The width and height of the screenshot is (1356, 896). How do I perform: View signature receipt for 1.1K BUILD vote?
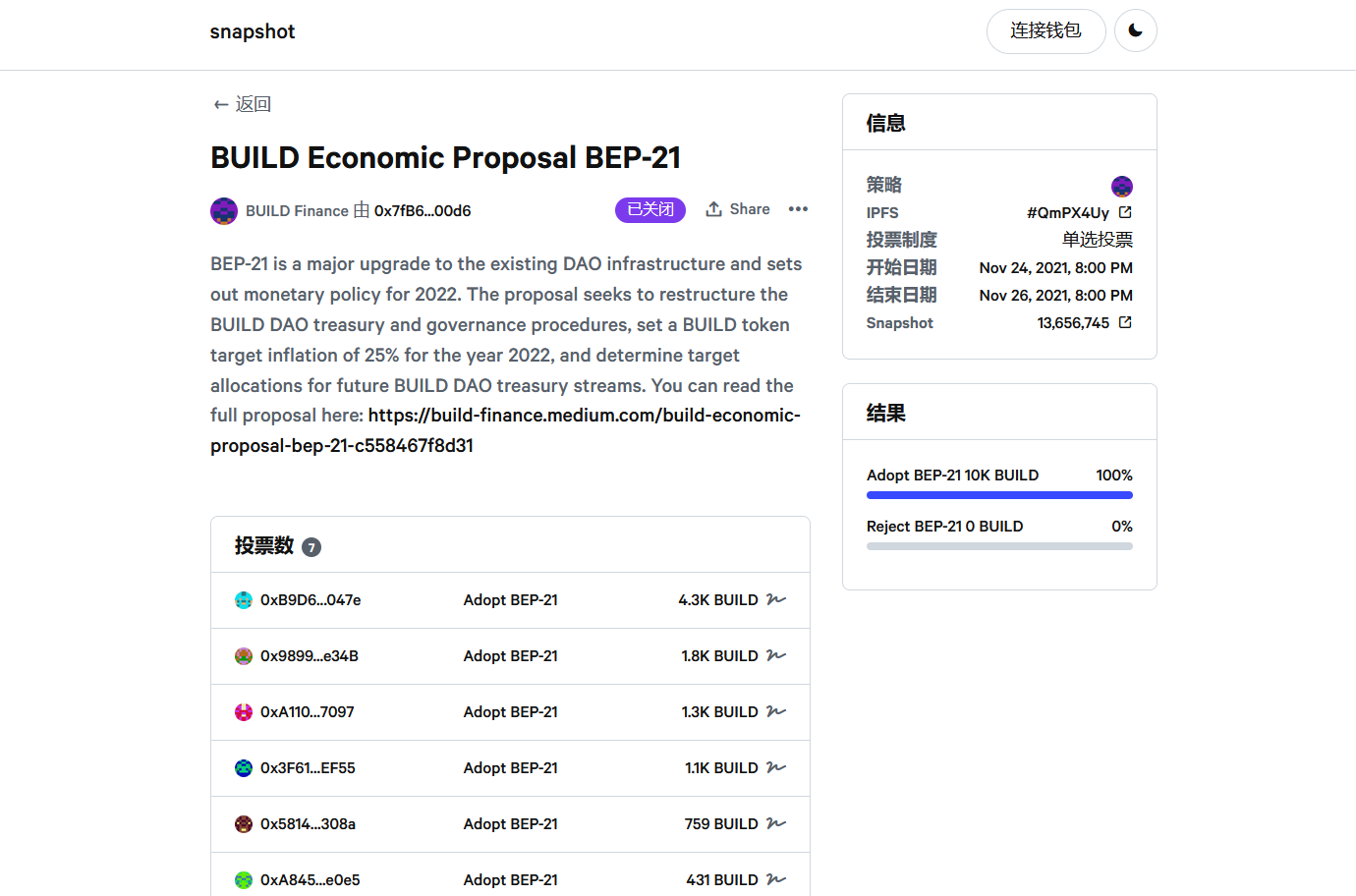click(776, 767)
